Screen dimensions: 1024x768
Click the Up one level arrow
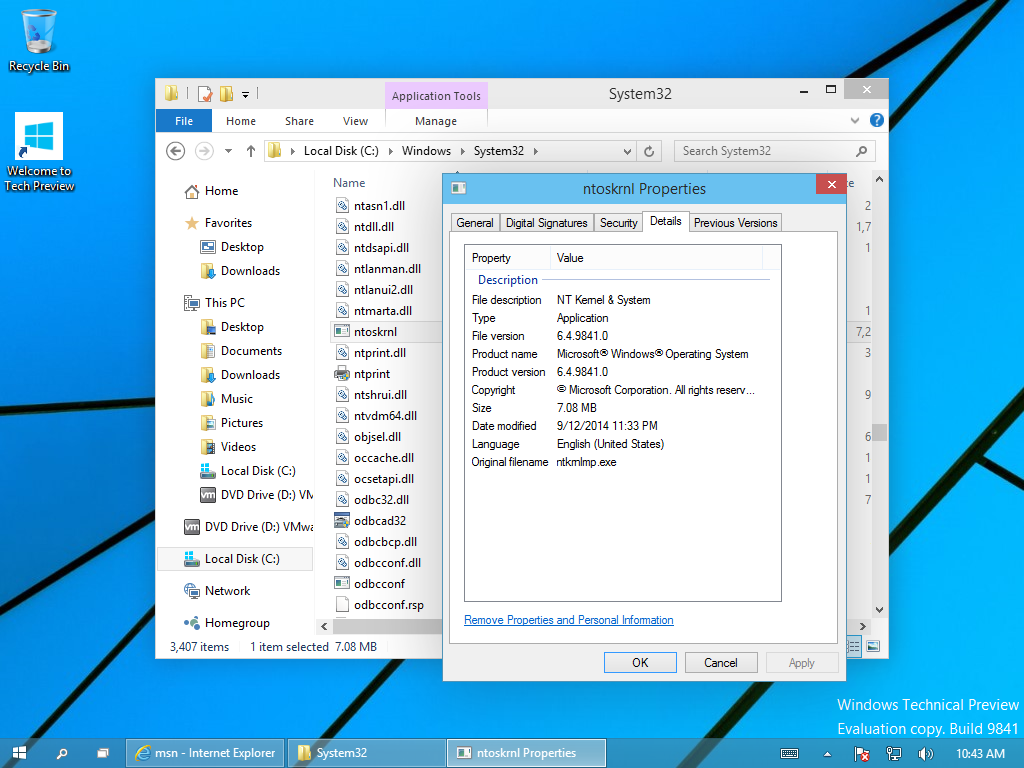coord(251,151)
